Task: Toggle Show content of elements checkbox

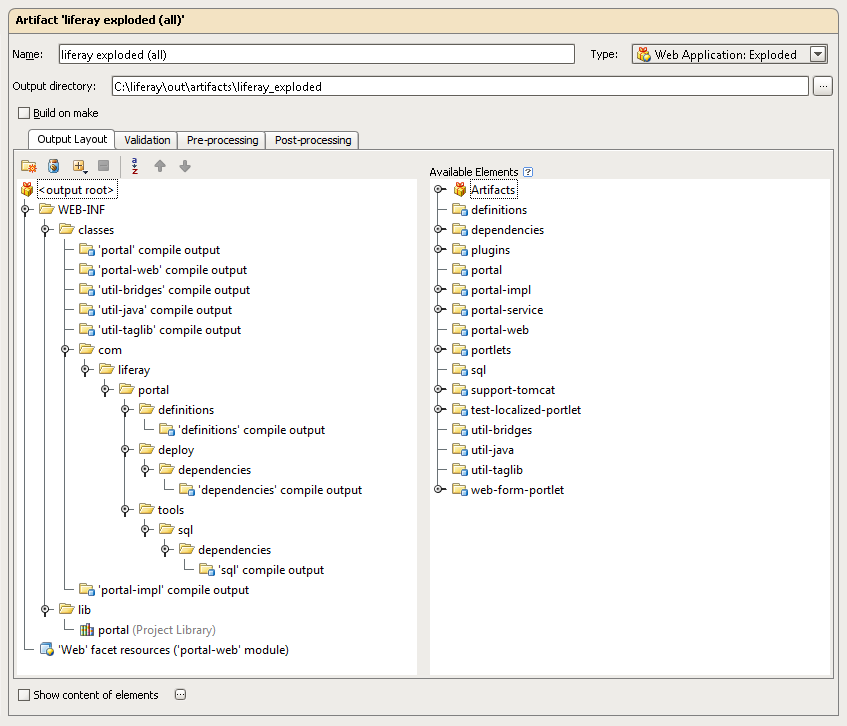Action: (x=24, y=695)
